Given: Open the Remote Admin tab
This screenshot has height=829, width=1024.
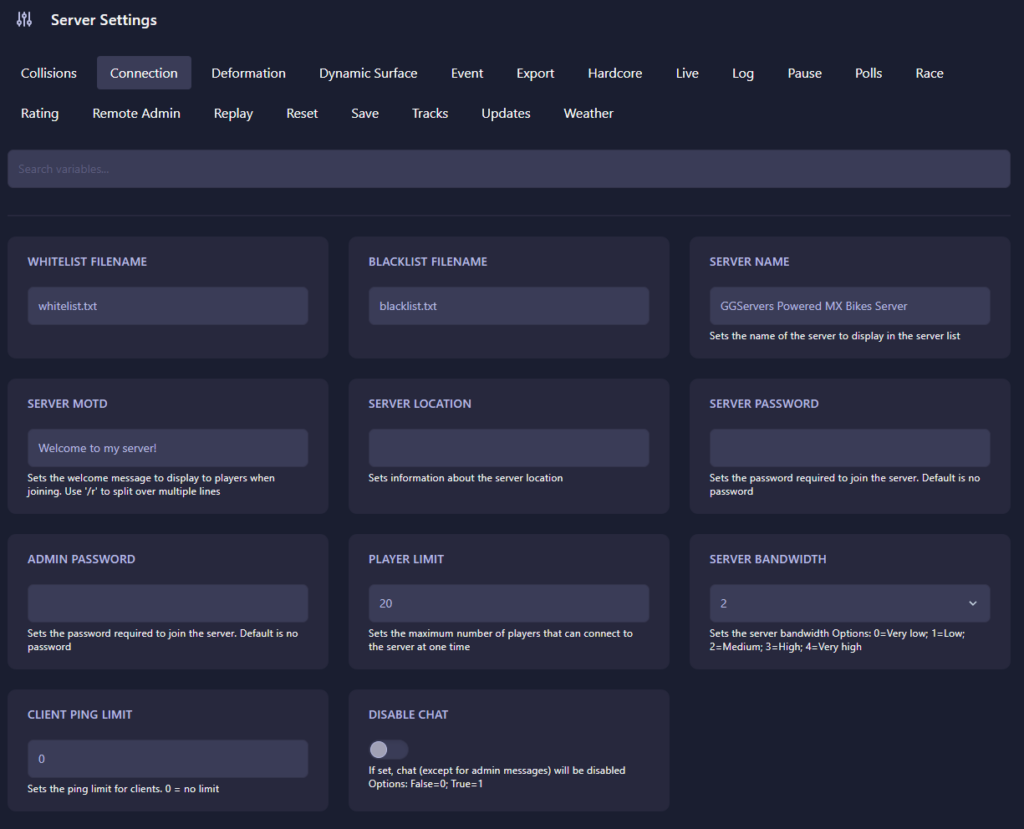Looking at the screenshot, I should point(136,113).
